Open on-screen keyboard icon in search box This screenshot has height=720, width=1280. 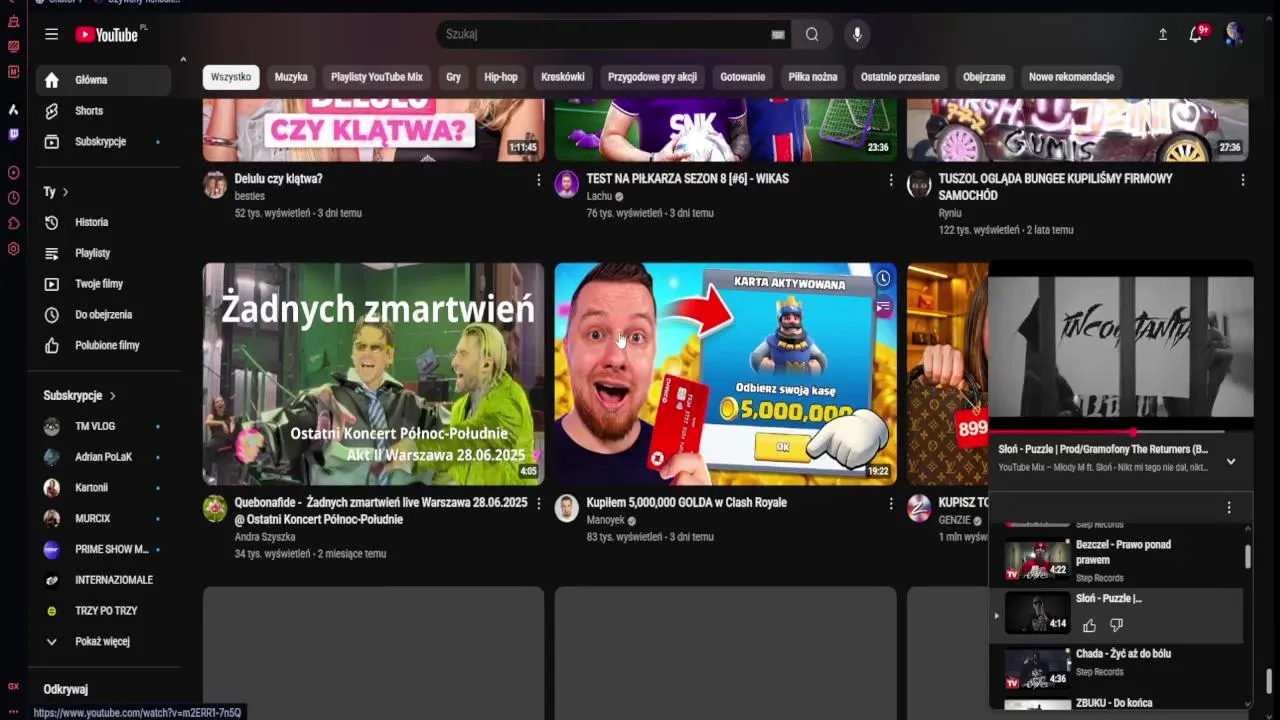click(778, 34)
